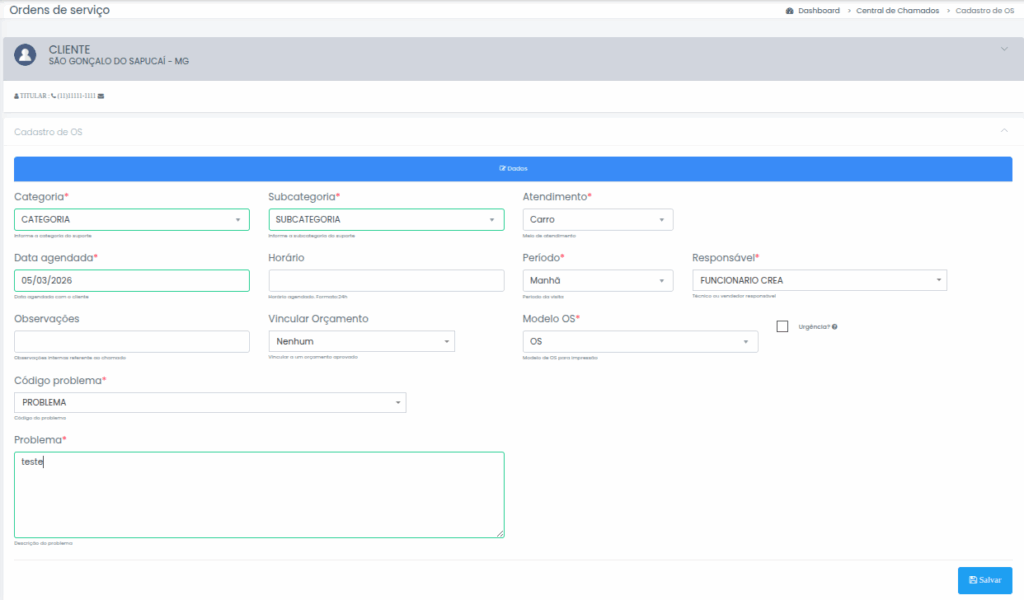Go to Central de Chamados breadcrumb

tap(897, 10)
